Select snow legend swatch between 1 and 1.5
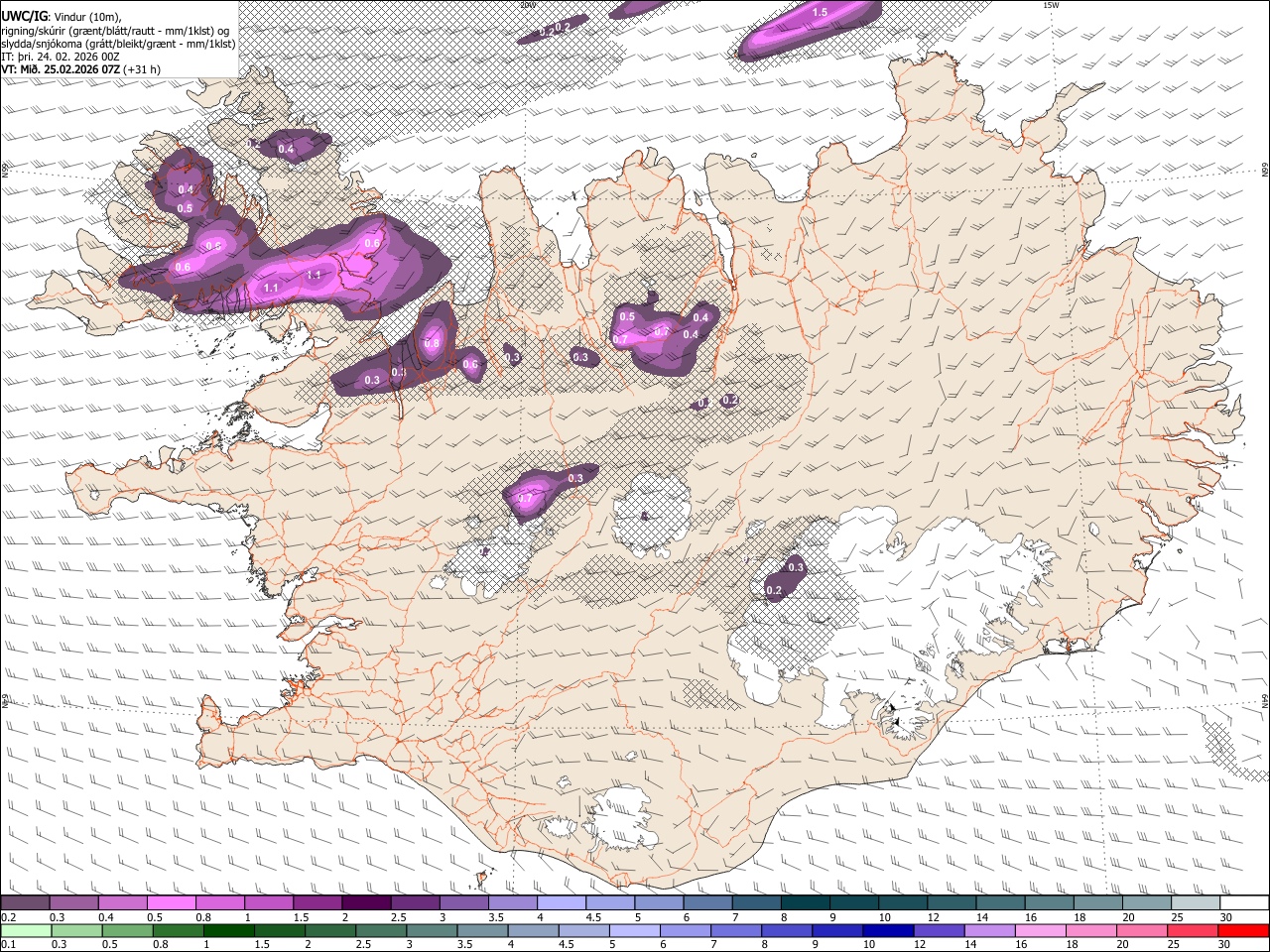The height and width of the screenshot is (952, 1270). coord(268,903)
